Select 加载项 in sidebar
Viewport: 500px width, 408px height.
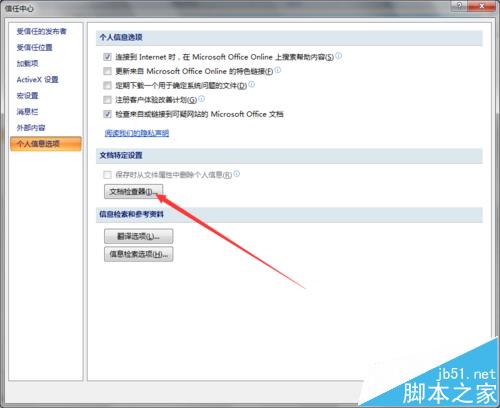(x=28, y=63)
